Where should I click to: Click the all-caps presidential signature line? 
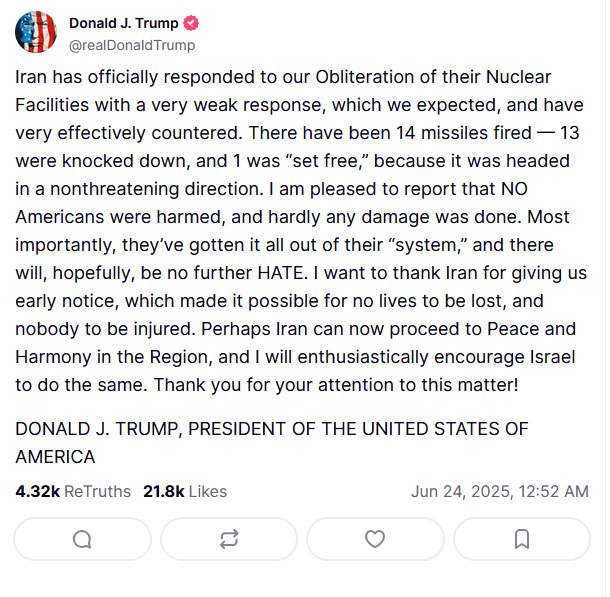pos(272,429)
